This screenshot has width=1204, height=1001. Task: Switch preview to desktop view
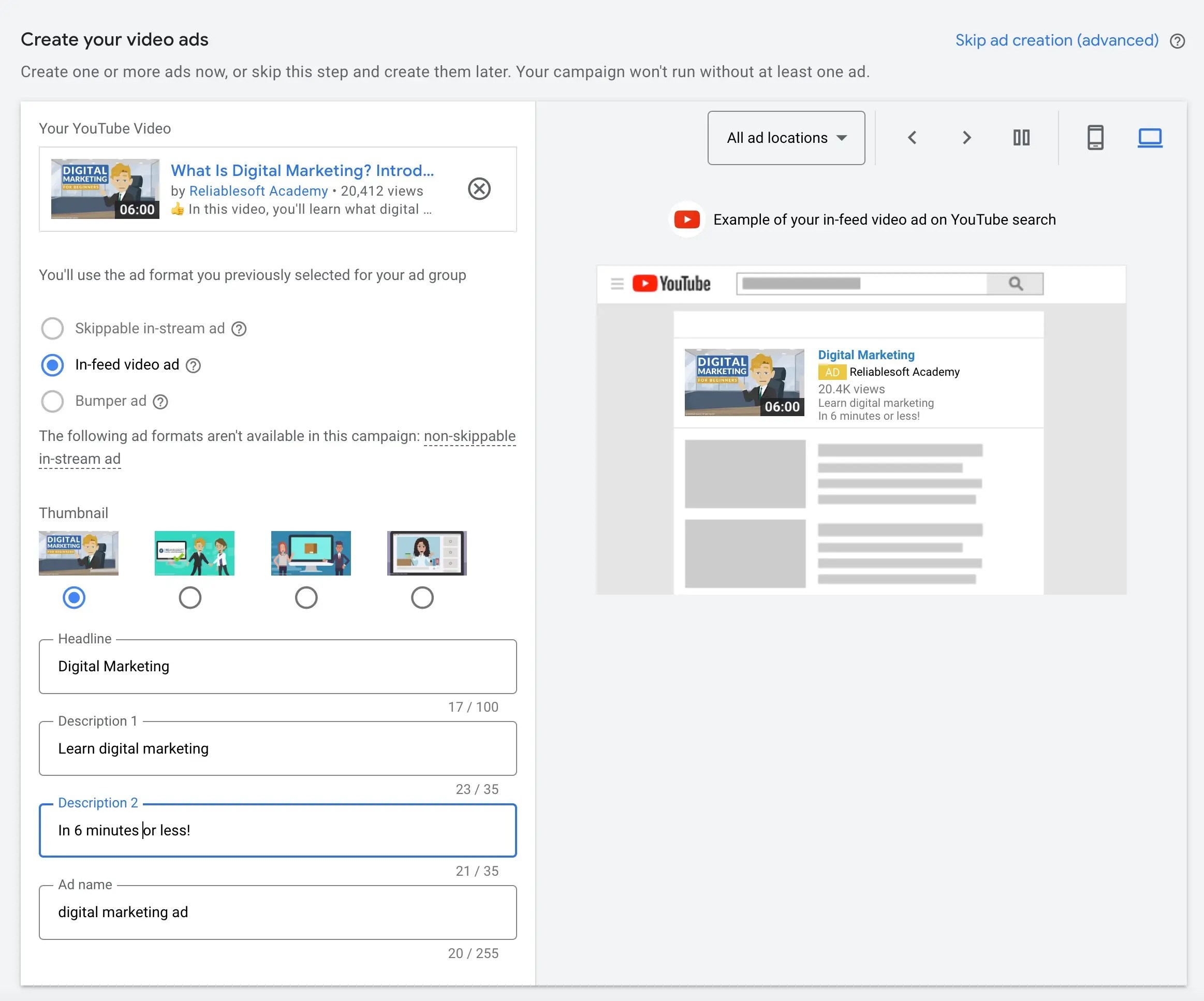(x=1150, y=138)
